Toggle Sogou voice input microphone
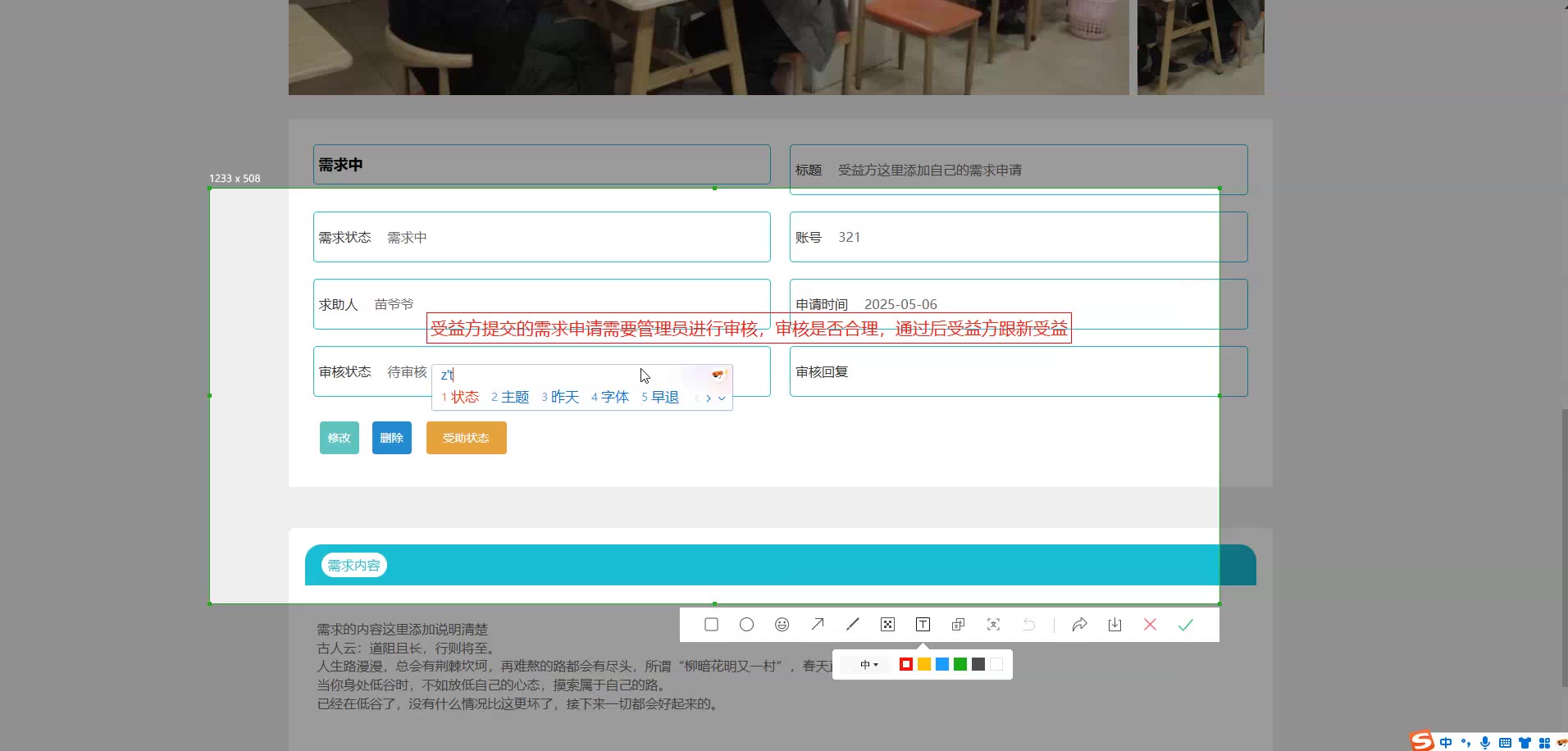 (1485, 743)
